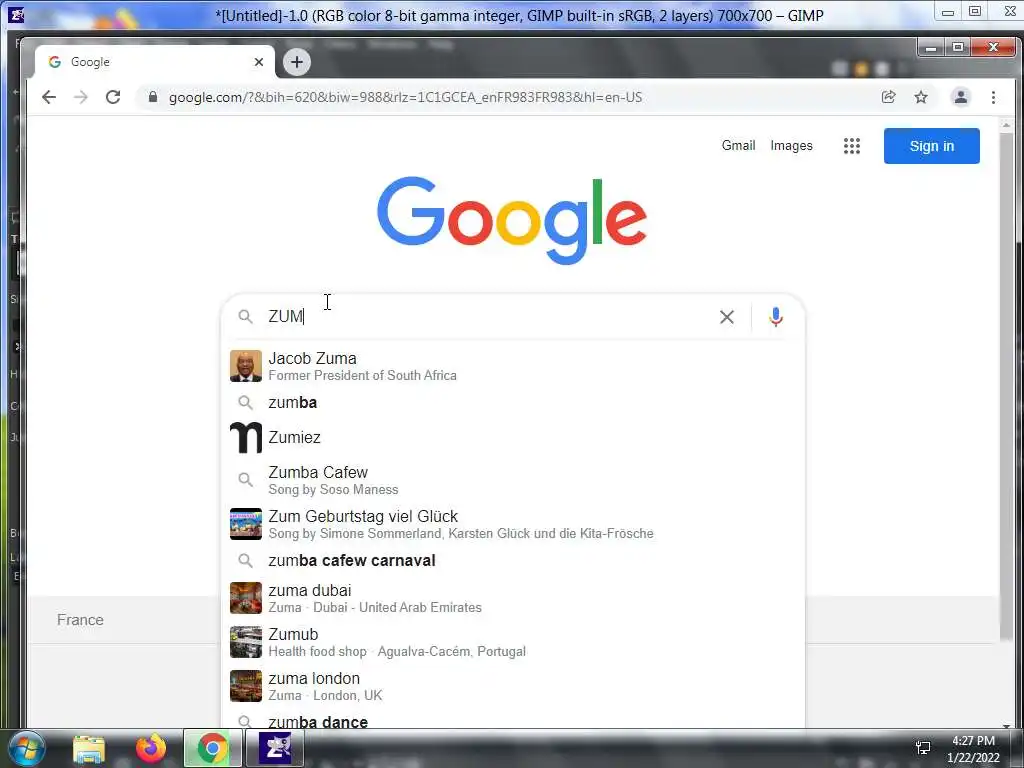Select the Google browser tab

click(x=155, y=62)
